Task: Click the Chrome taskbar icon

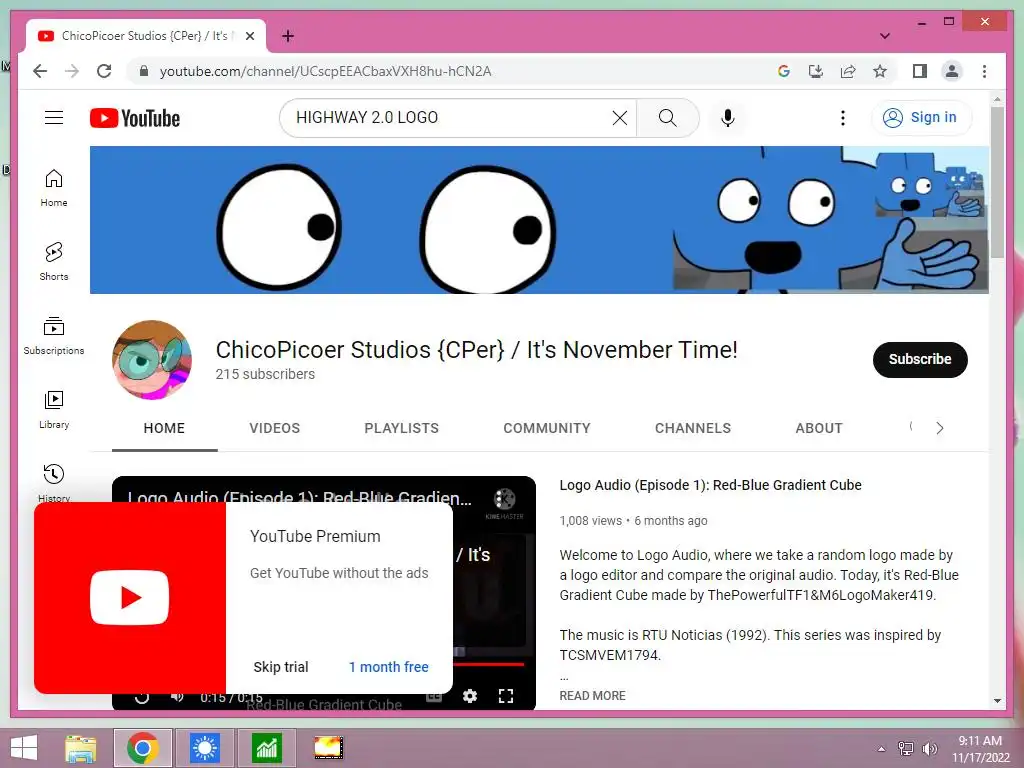Action: 143,748
